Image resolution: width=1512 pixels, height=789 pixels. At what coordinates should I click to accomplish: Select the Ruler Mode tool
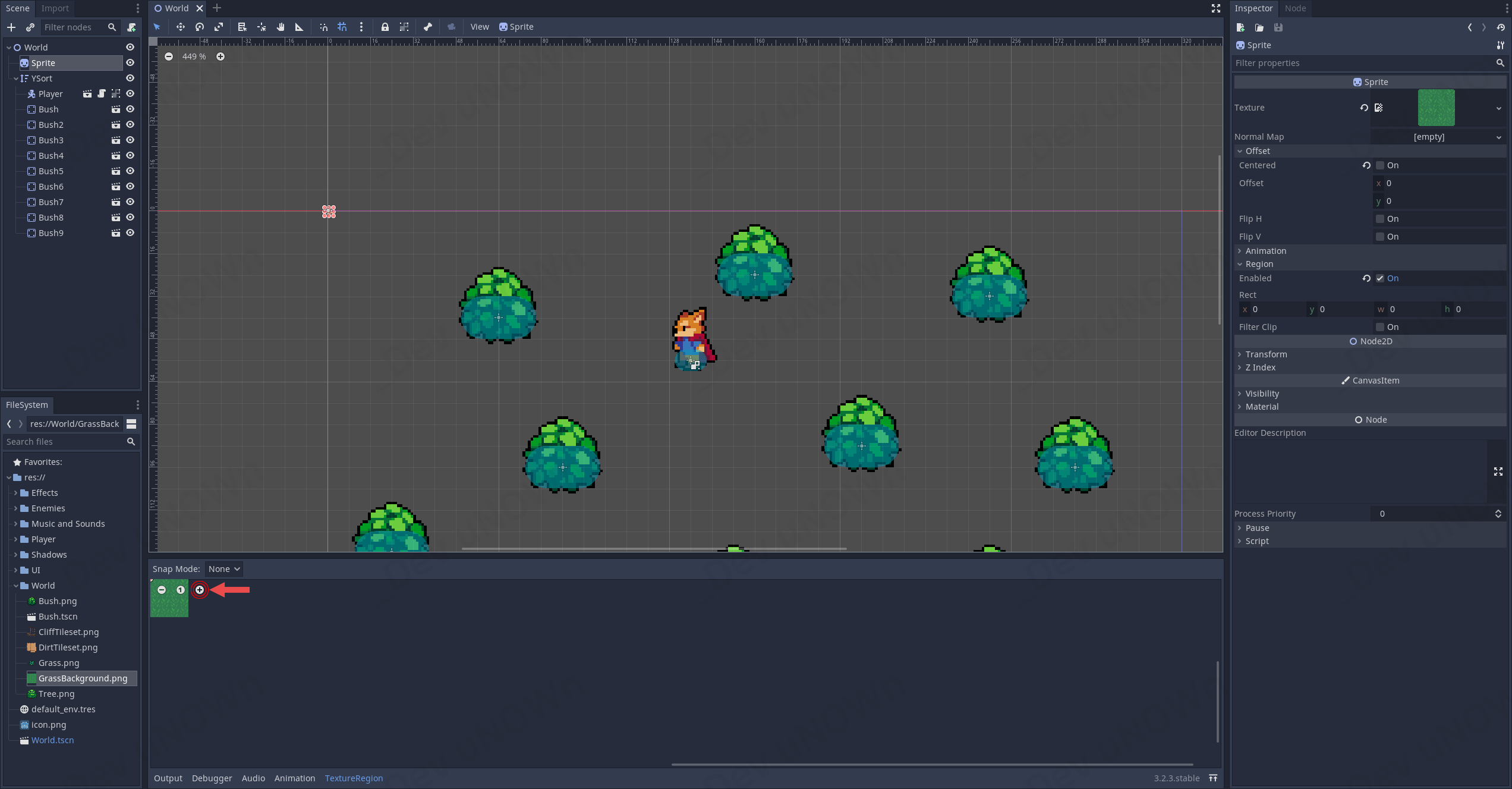point(299,27)
